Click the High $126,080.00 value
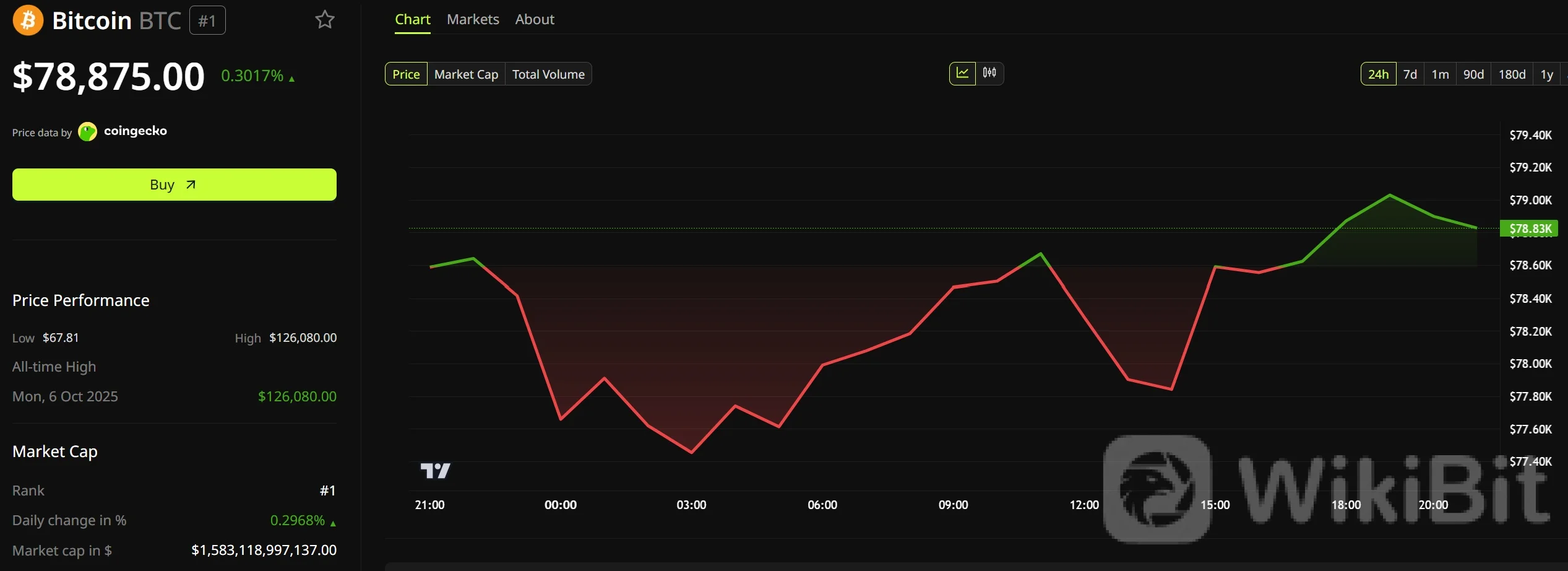1568x571 pixels. click(303, 338)
